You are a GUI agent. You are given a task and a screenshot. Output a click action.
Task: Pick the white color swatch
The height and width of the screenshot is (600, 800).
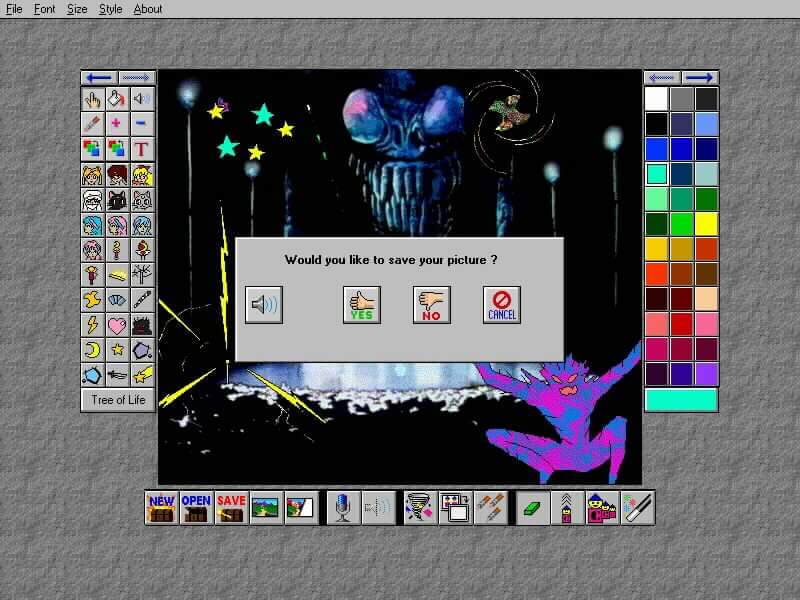tap(657, 99)
